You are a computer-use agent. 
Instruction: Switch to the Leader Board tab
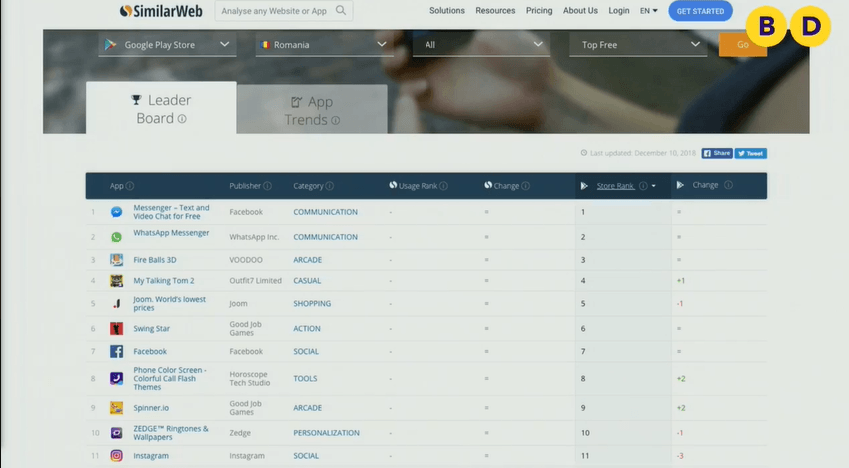(x=161, y=108)
